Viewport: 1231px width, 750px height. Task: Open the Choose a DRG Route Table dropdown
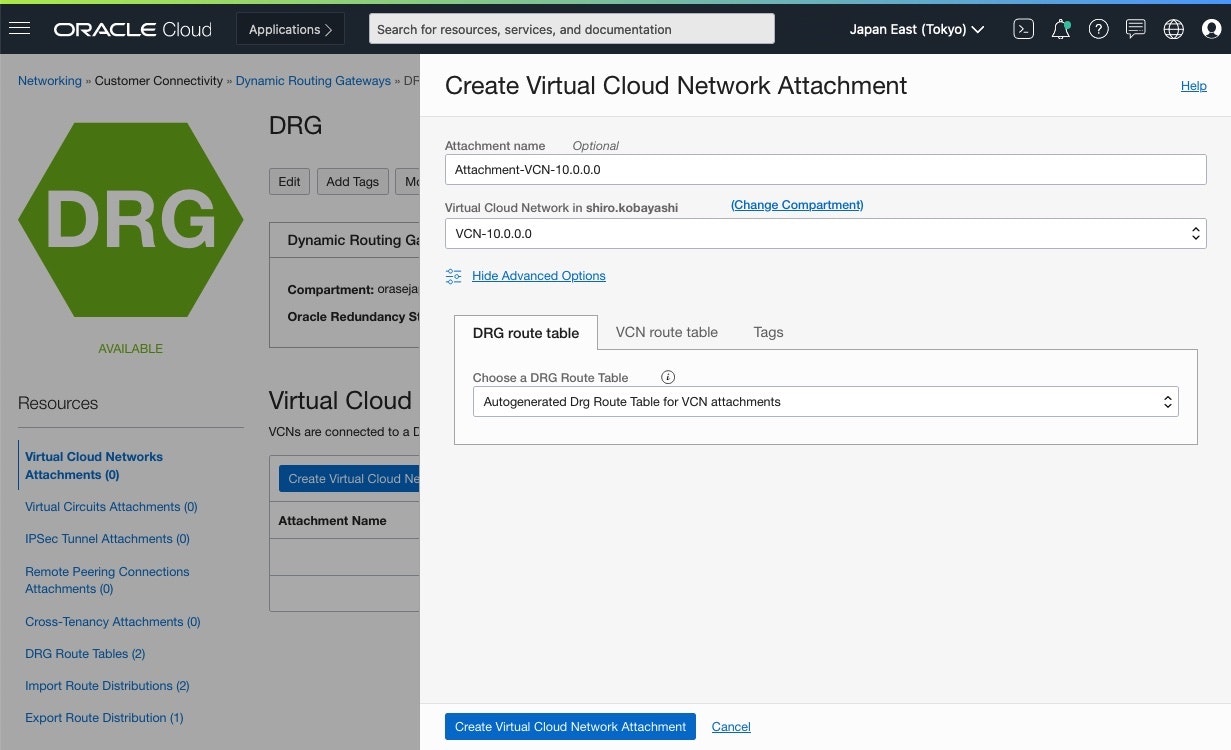pyautogui.click(x=825, y=401)
